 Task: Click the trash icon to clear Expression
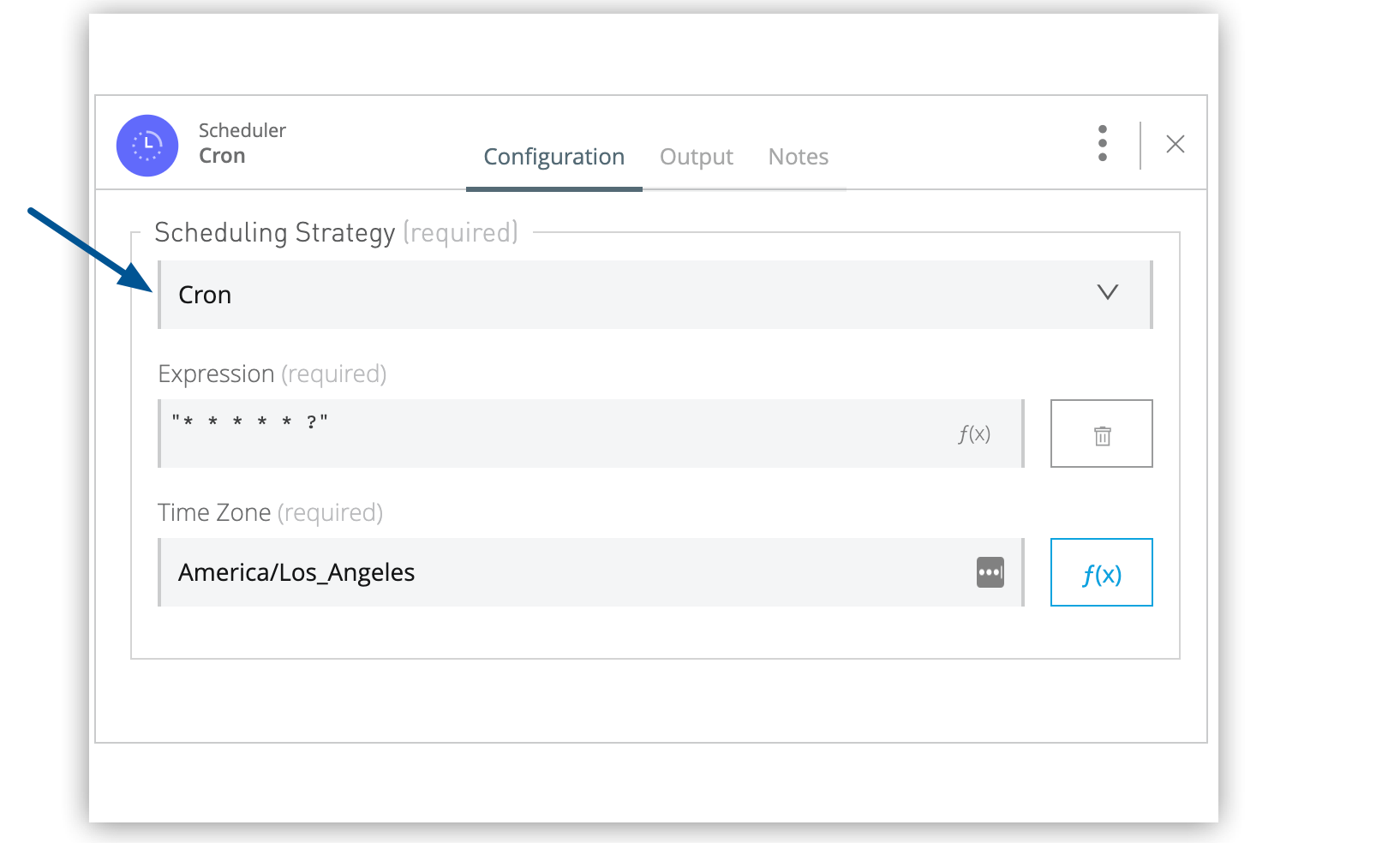1101,433
